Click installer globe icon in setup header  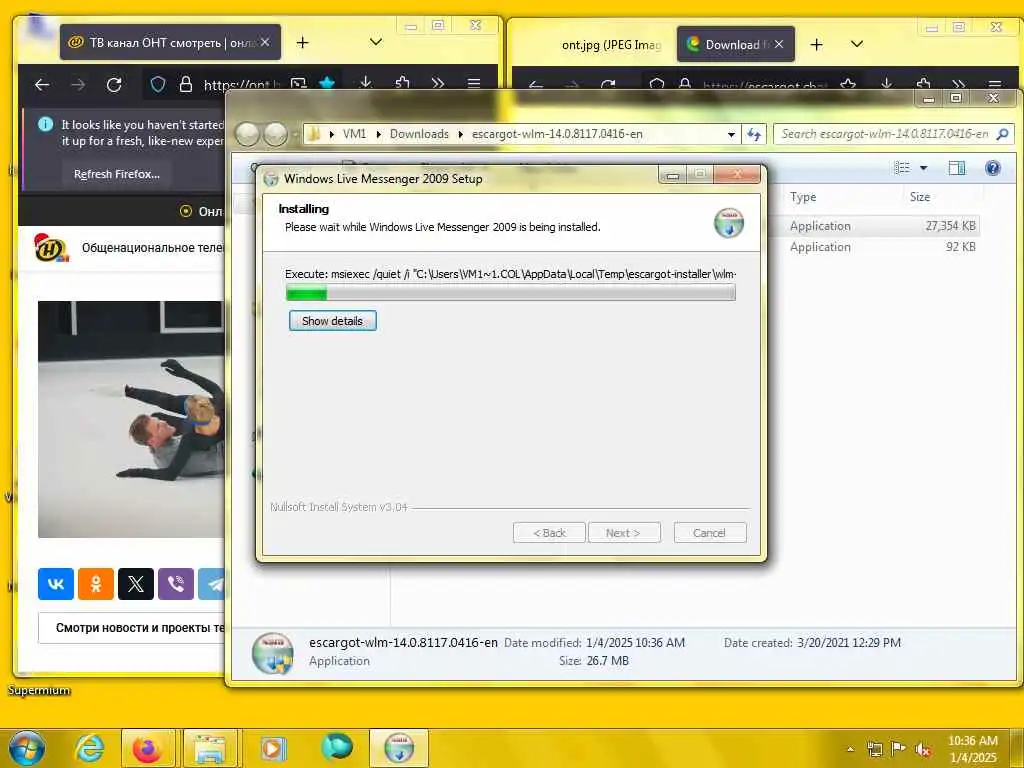pyautogui.click(x=729, y=223)
